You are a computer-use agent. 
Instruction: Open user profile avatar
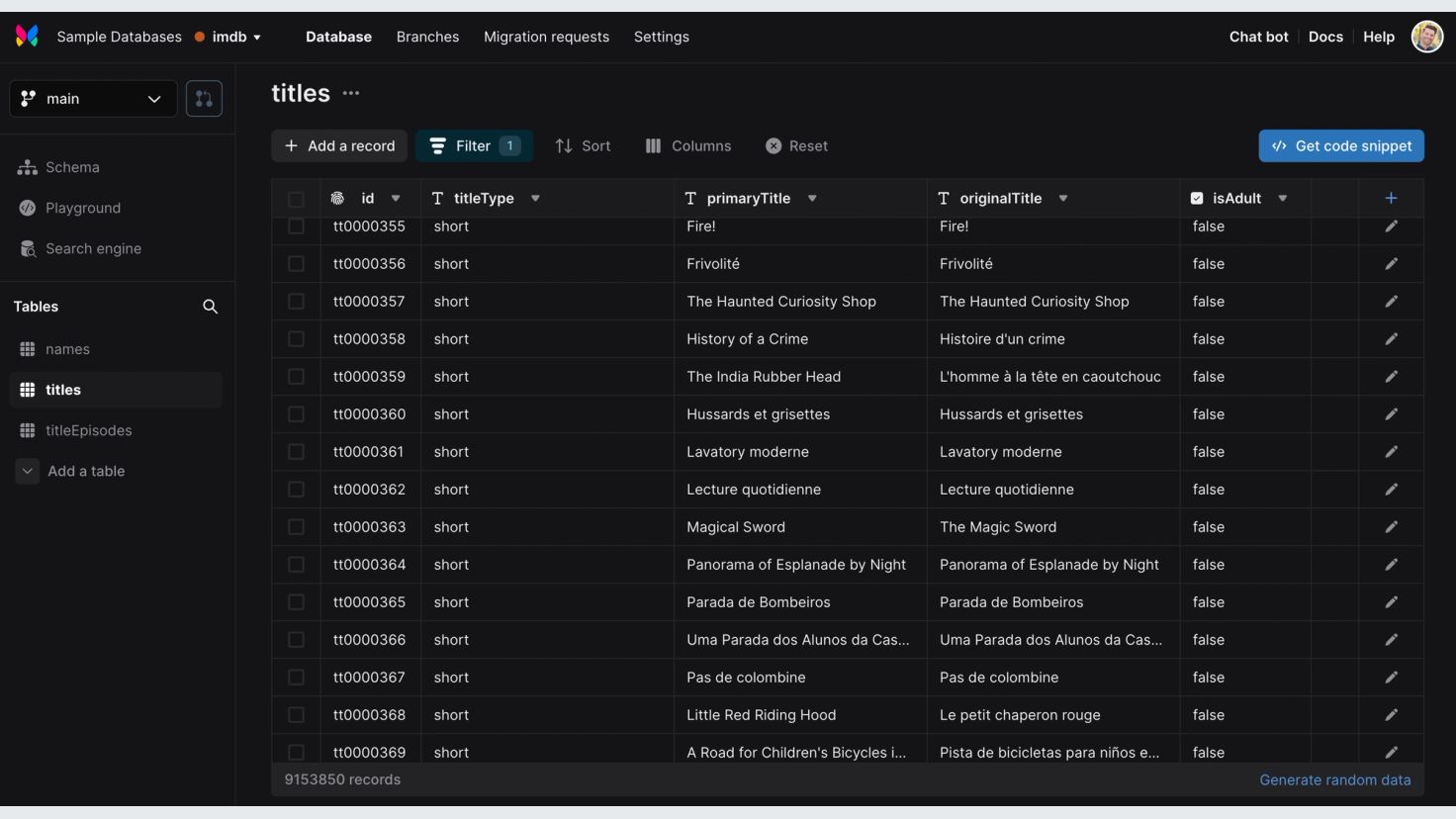tap(1426, 37)
